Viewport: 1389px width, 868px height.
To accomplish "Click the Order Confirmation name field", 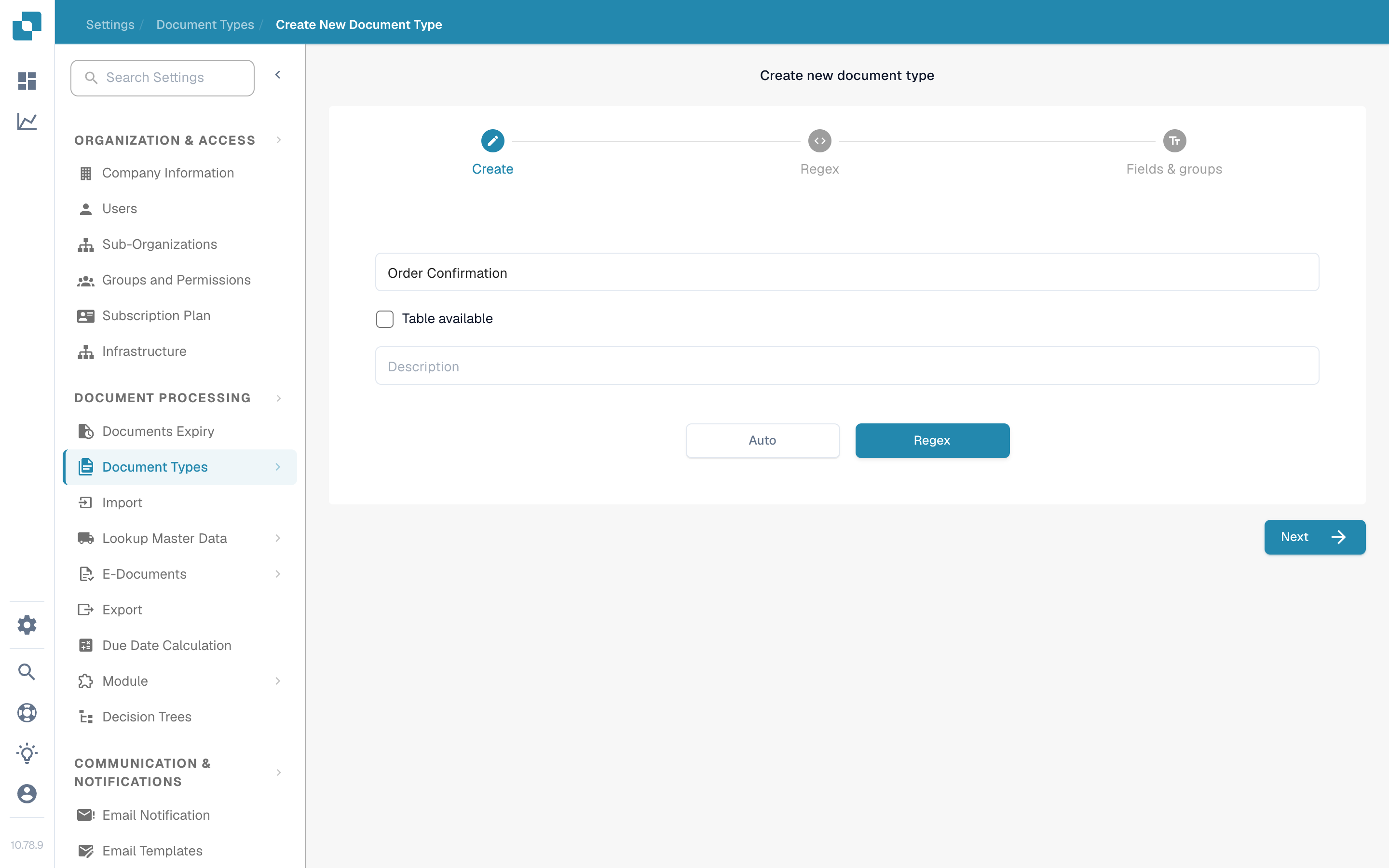I will [x=847, y=272].
